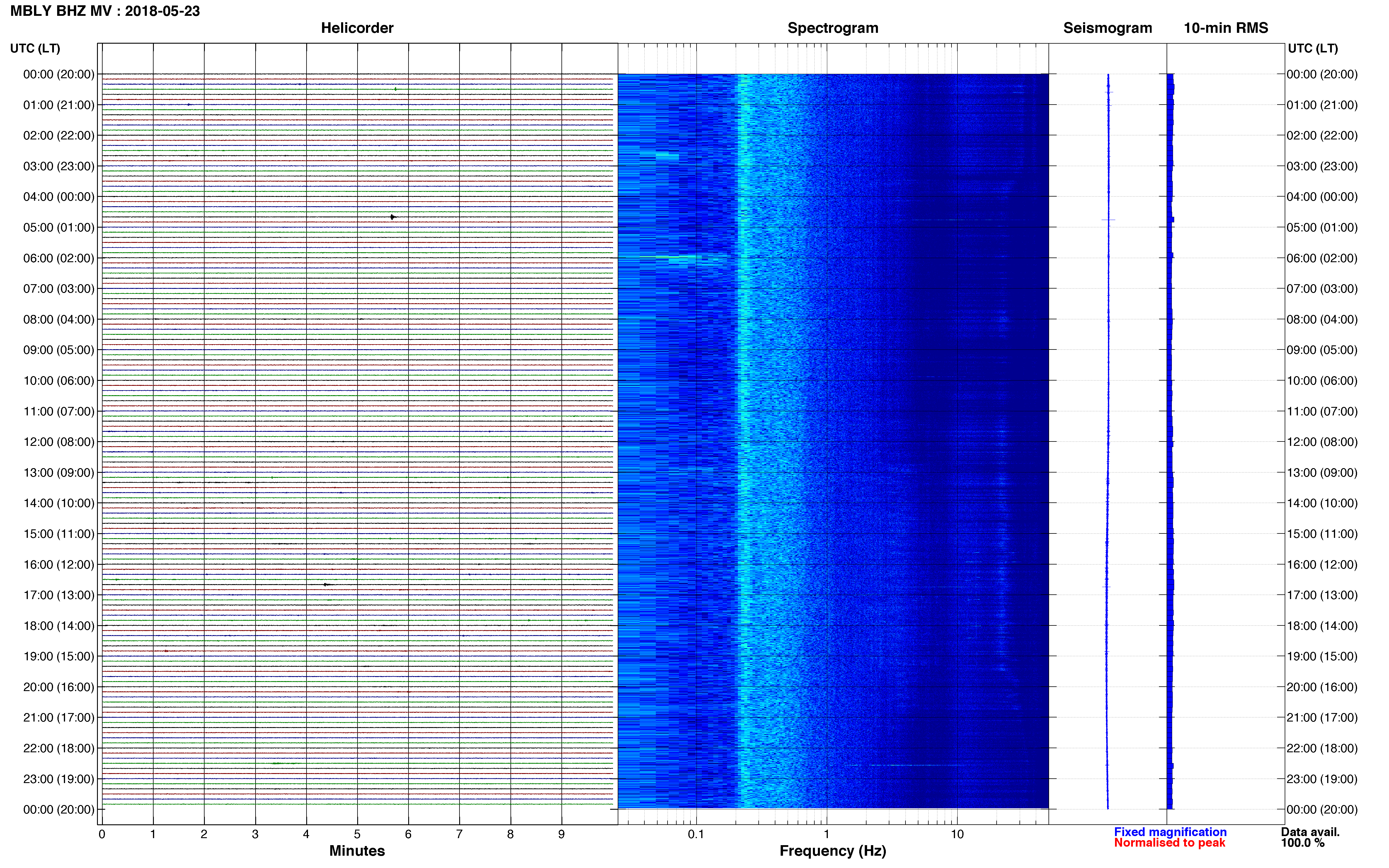Viewport: 1389px width, 868px height.
Task: Click the Seismogram panel heading
Action: pos(1108,28)
